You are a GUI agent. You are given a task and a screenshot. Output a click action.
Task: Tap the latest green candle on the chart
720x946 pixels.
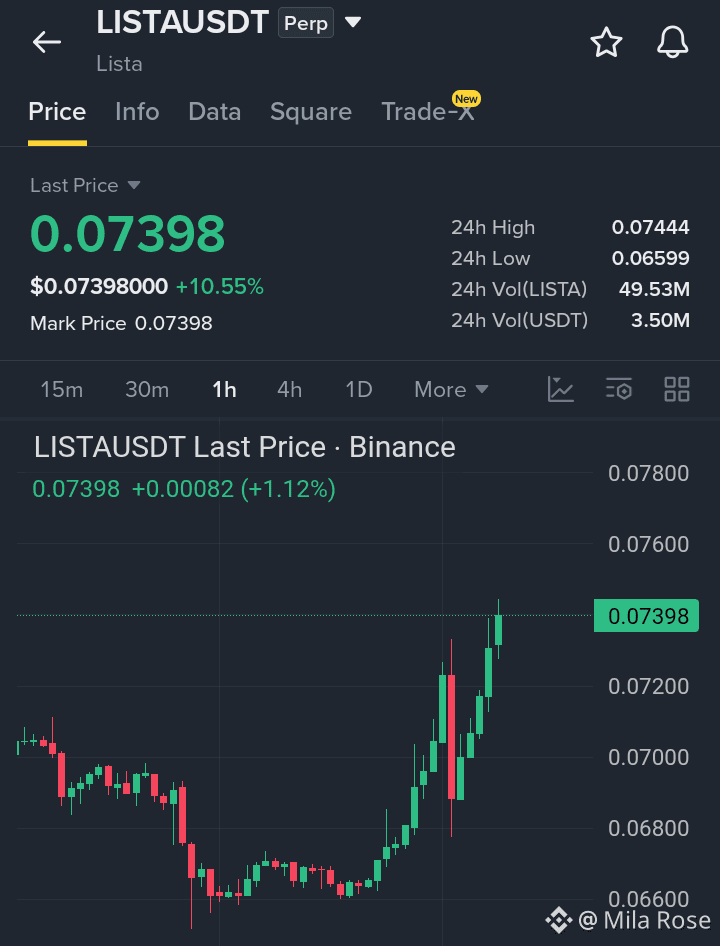[x=499, y=629]
